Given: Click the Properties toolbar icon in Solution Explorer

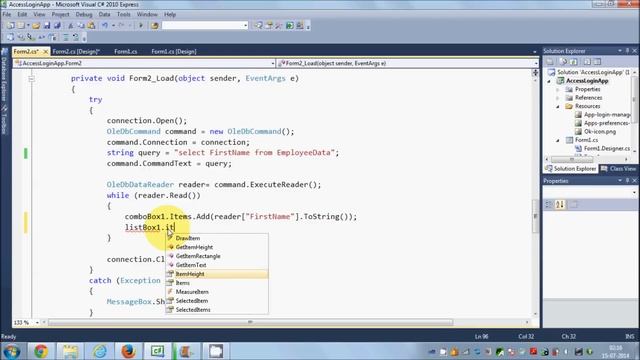Looking at the screenshot, I should [x=550, y=62].
